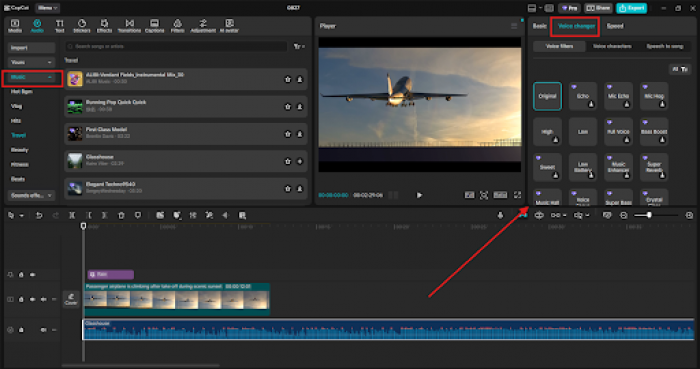Click the add marker shield icon
This screenshot has height=369, width=700.
tap(138, 216)
